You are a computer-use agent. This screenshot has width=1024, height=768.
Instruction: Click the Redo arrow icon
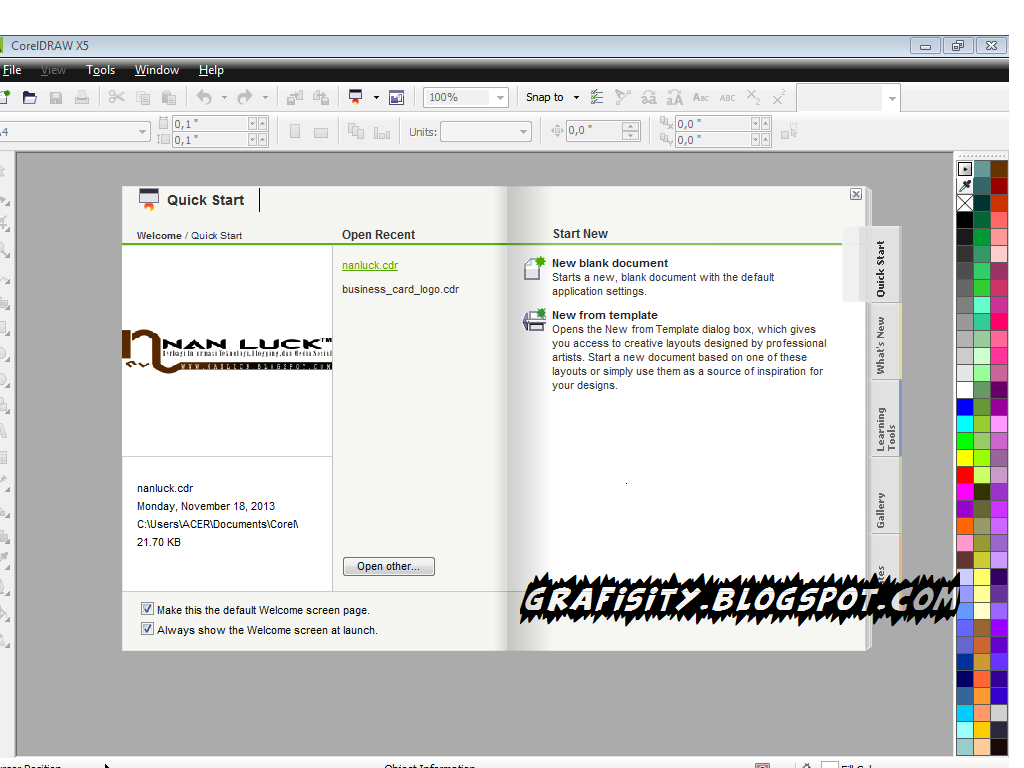(x=245, y=98)
